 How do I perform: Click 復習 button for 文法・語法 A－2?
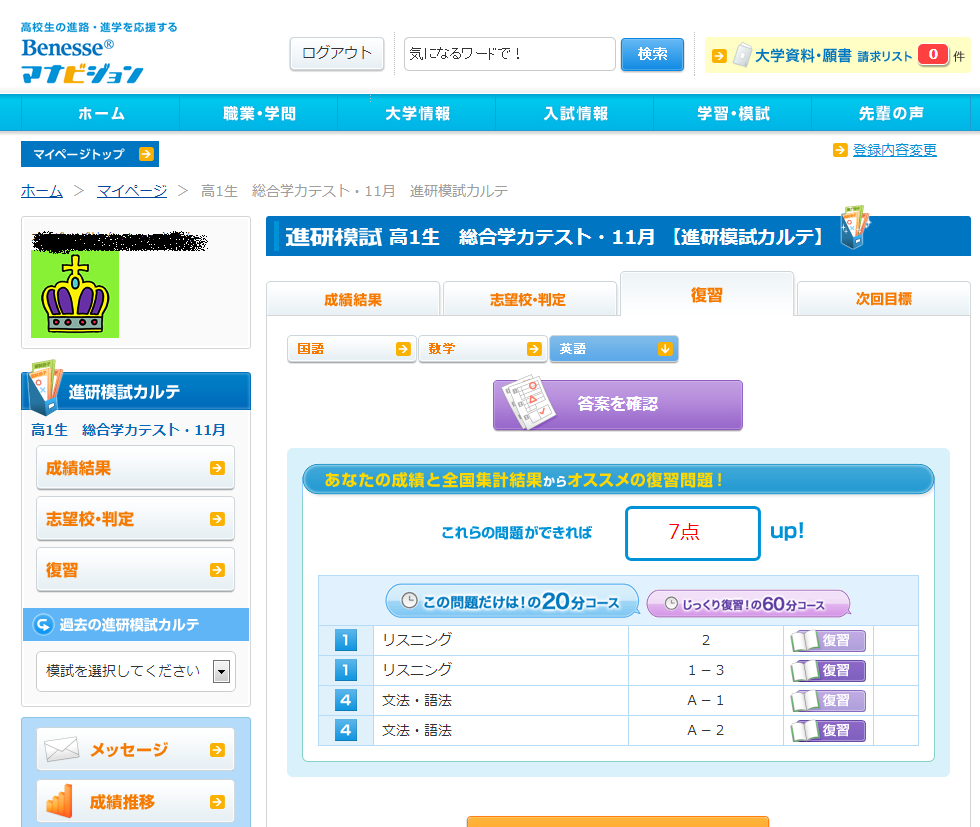tap(828, 731)
